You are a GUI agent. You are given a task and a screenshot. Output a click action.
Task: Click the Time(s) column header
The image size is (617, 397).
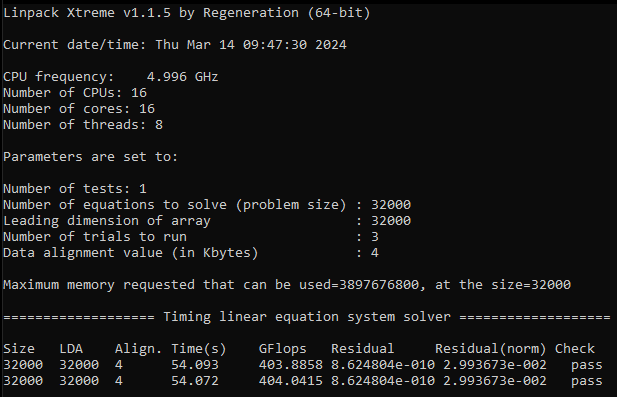coord(199,349)
